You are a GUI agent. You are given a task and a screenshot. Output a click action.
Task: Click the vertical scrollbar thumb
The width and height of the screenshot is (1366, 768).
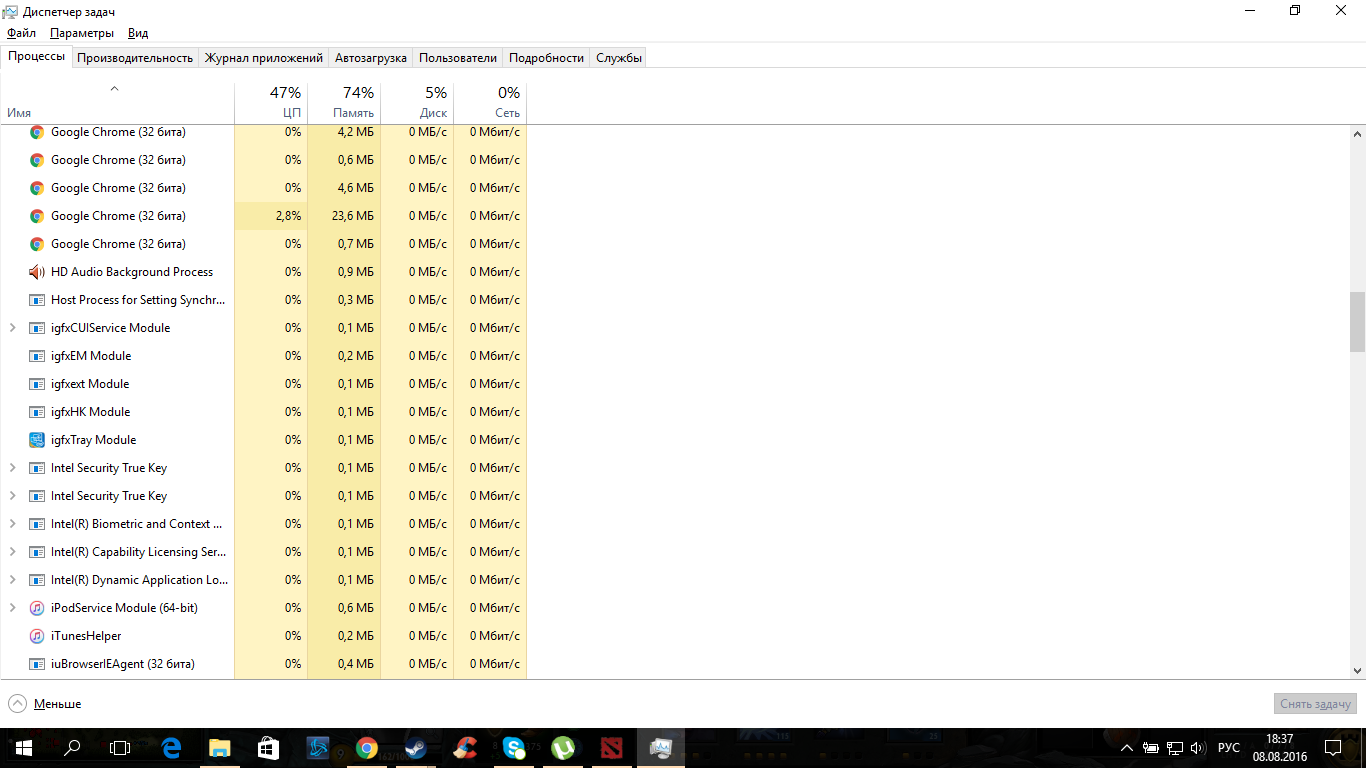(1357, 322)
